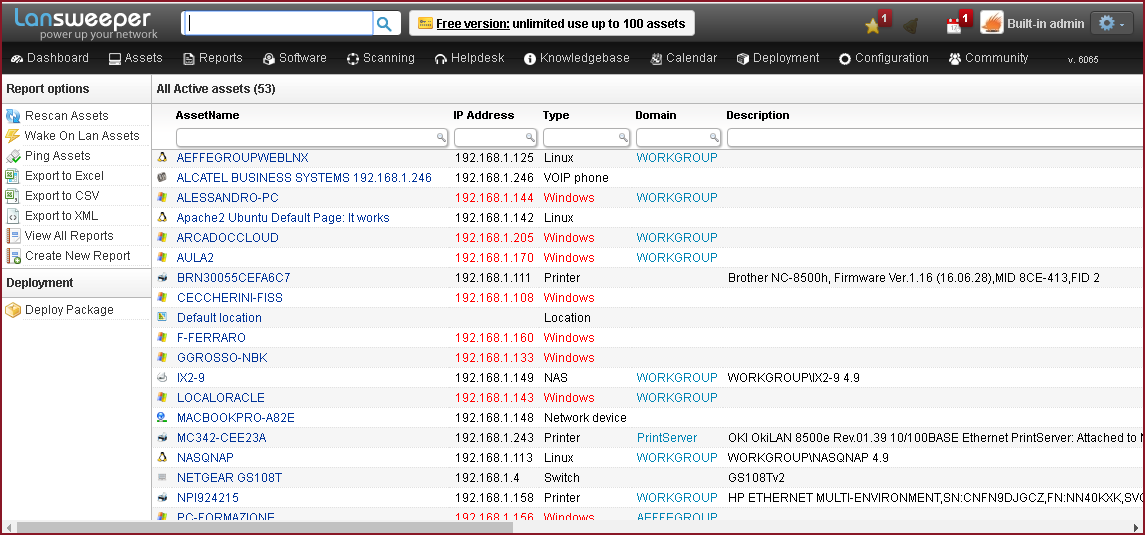This screenshot has height=535, width=1145.
Task: Sort by the Type column header
Action: click(556, 115)
